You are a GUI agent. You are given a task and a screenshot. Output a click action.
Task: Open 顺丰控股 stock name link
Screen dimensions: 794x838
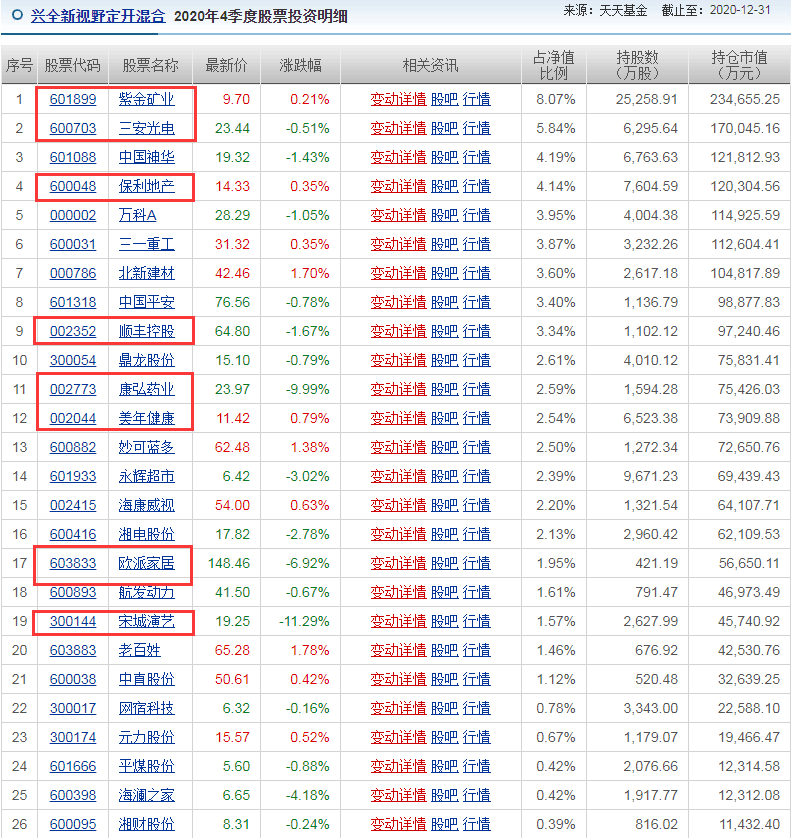[x=146, y=331]
